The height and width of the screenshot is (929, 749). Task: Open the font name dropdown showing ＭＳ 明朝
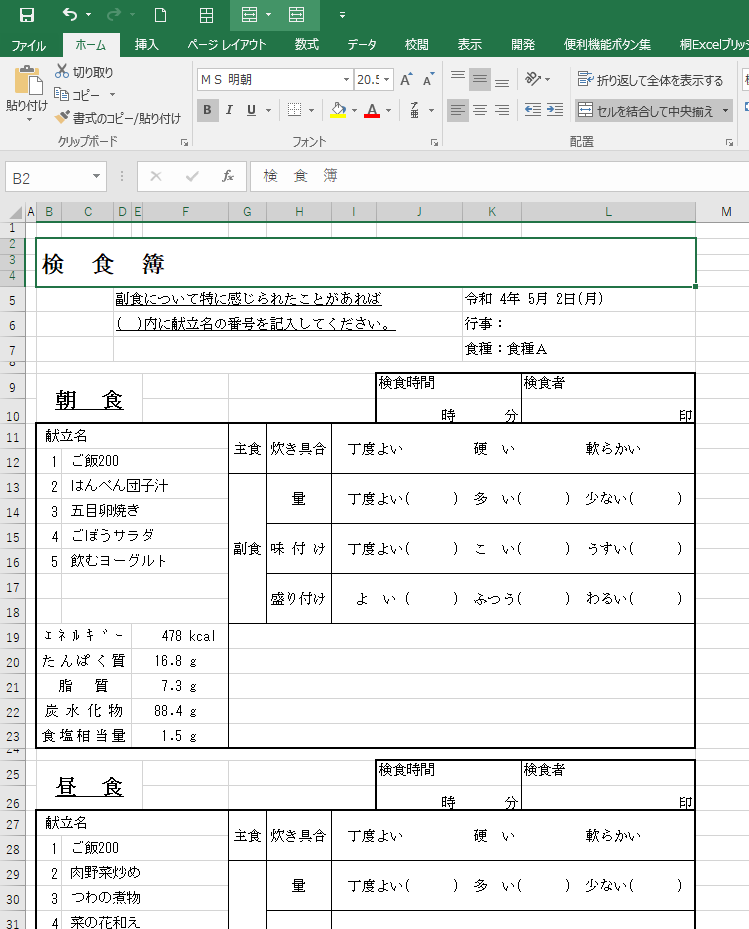pos(346,79)
